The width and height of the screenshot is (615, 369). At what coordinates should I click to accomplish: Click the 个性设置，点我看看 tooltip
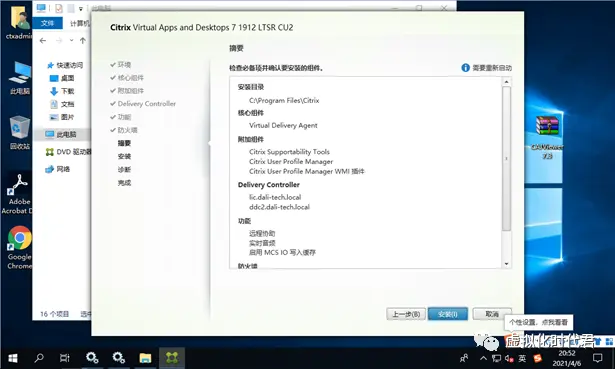point(538,322)
